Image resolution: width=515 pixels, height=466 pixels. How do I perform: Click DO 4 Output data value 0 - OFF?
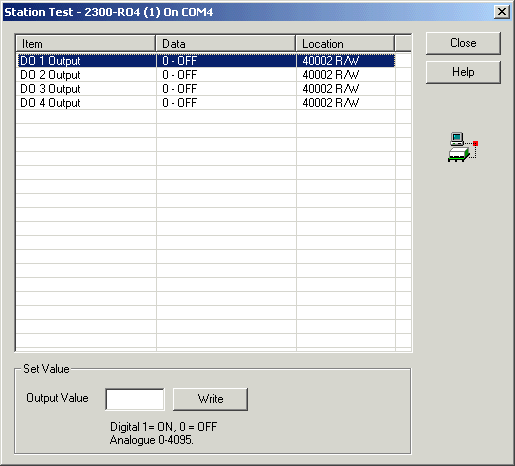click(x=180, y=103)
